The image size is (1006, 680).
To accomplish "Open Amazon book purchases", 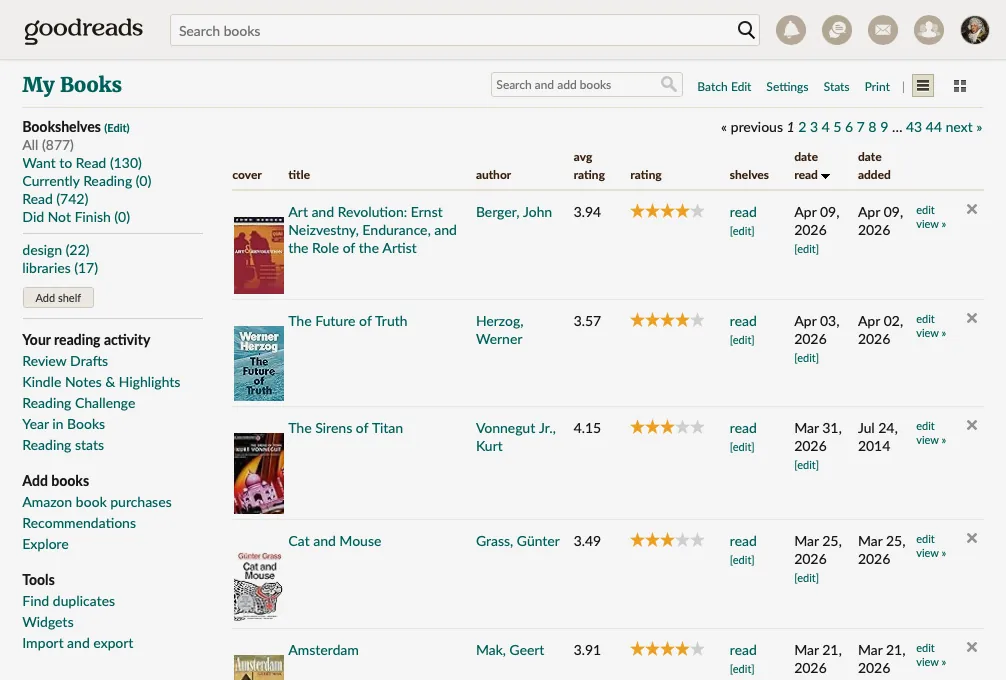I will coord(97,502).
